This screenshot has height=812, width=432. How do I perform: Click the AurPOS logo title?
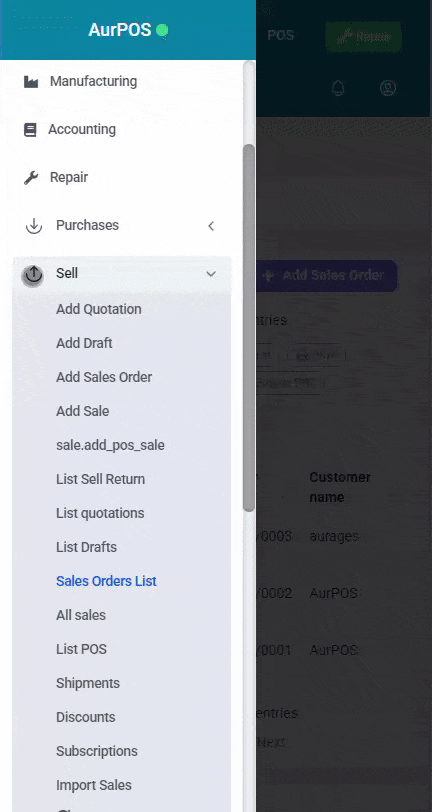click(x=120, y=30)
